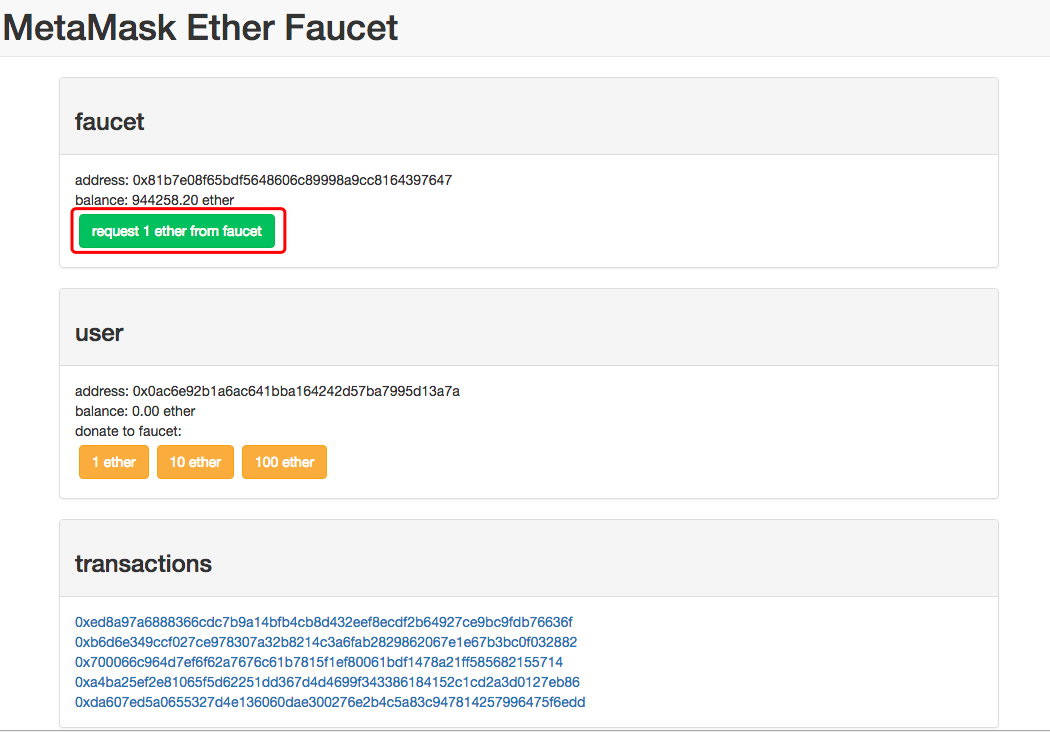Click the faucet address 0x81b7e08f text
The height and width of the screenshot is (732, 1050).
tap(292, 180)
